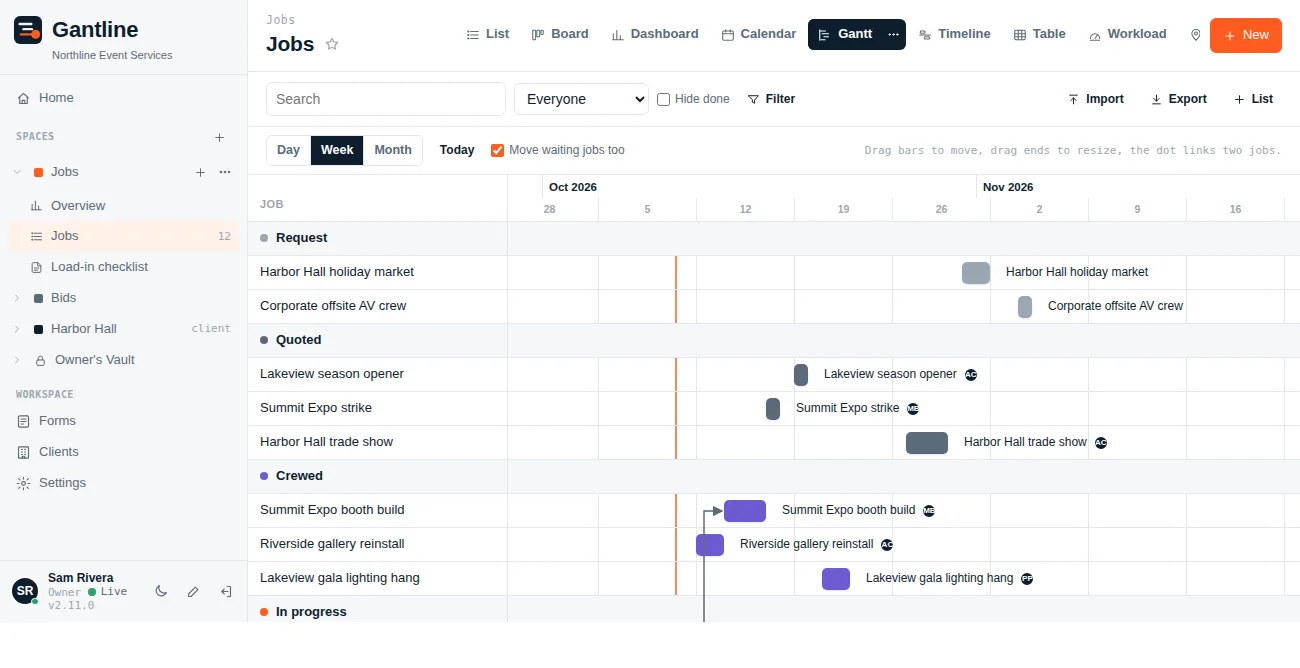This screenshot has width=1300, height=668.
Task: Open Load-in checklist in the sidebar
Action: 124,267
